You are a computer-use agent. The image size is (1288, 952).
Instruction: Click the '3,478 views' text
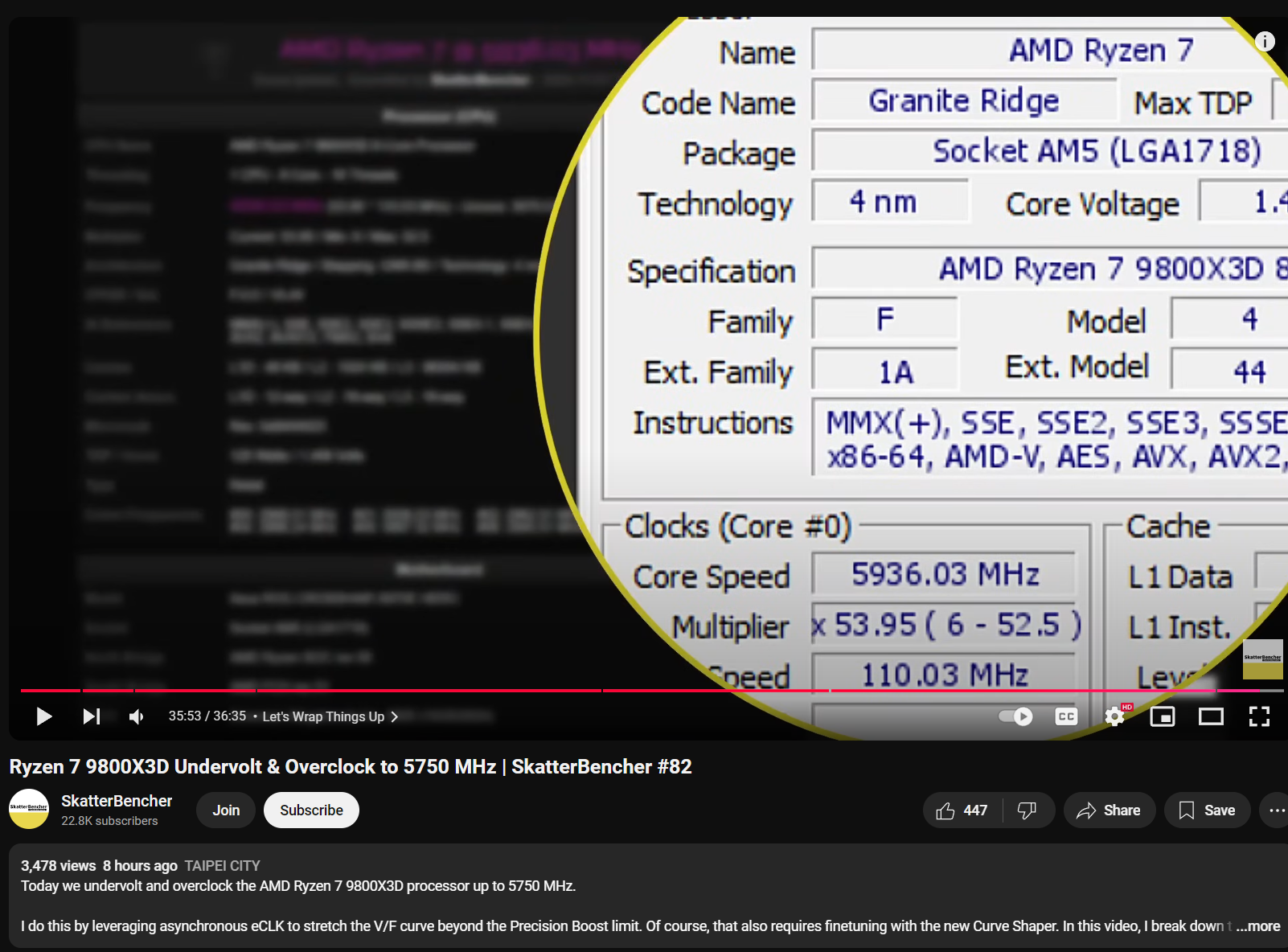click(x=59, y=866)
